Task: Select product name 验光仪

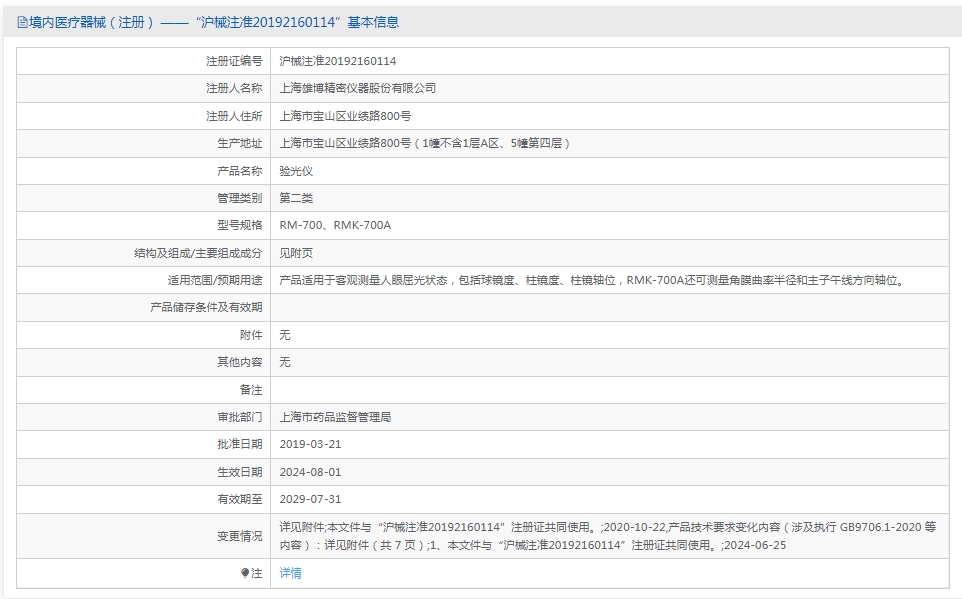Action: coord(296,171)
